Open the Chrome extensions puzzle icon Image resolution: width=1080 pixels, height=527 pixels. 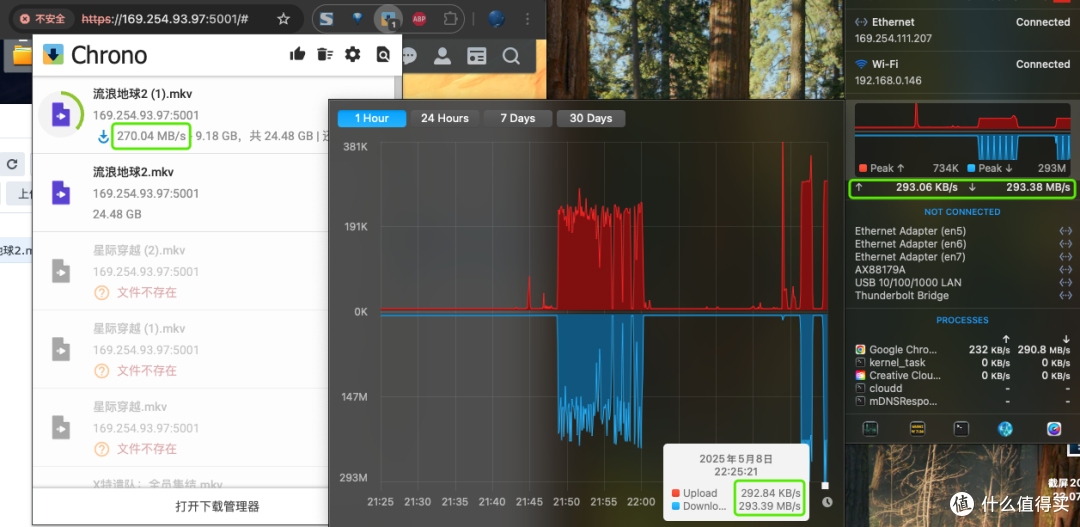click(450, 19)
